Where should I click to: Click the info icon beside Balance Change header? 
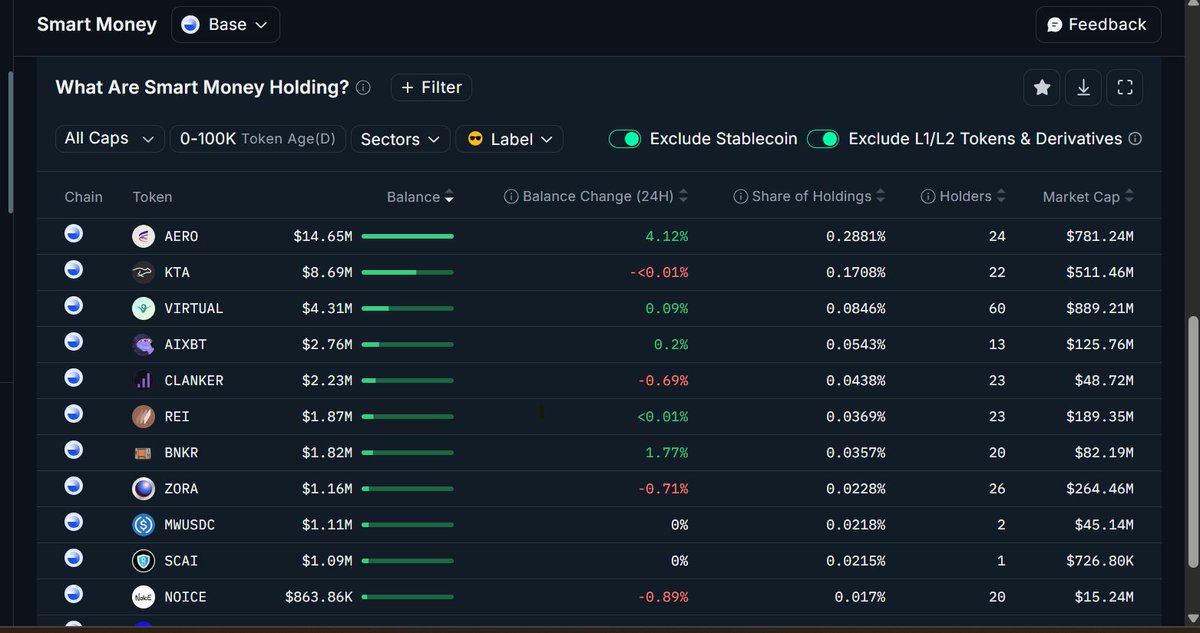tap(512, 196)
